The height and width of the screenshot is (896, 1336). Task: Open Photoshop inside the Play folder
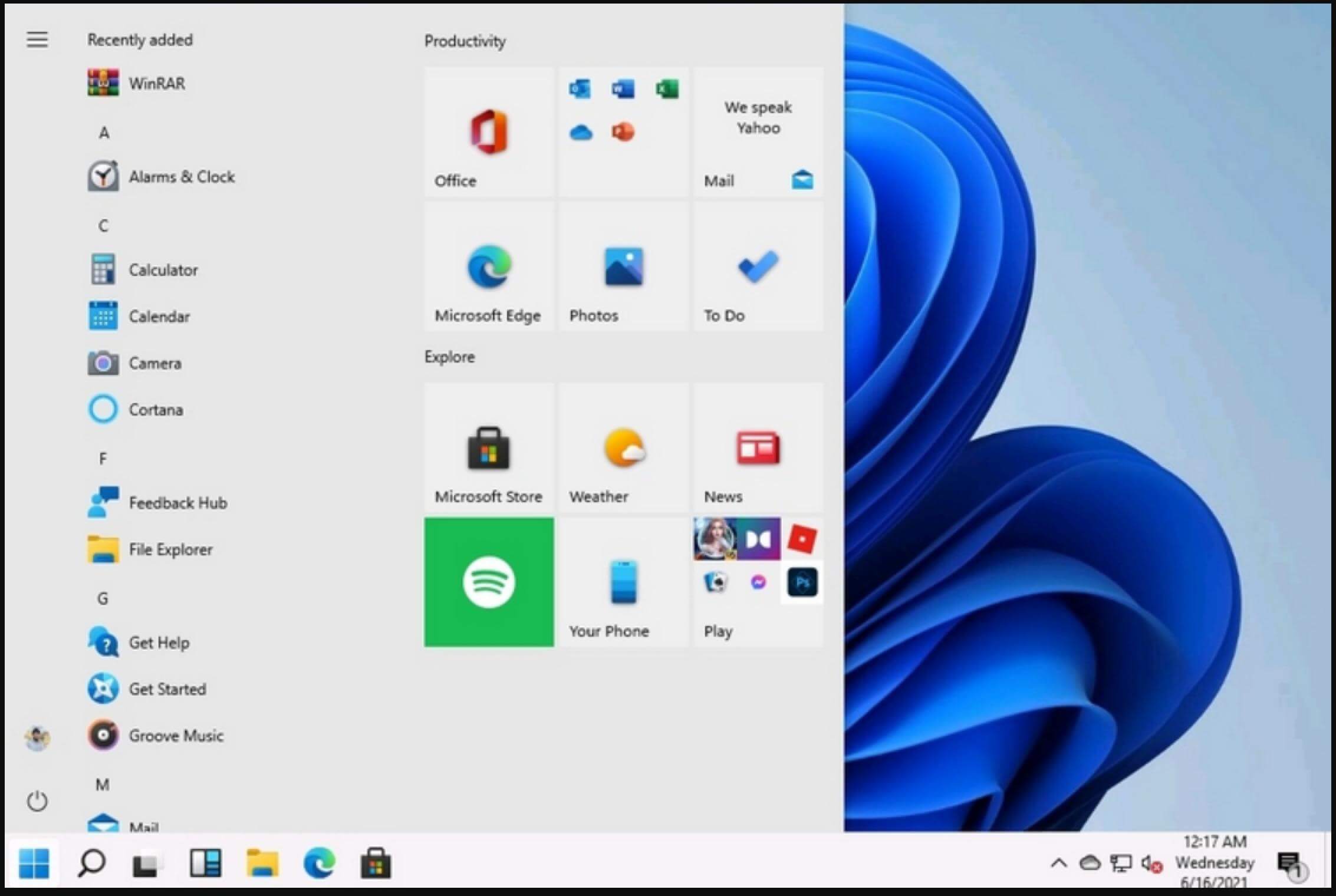802,582
